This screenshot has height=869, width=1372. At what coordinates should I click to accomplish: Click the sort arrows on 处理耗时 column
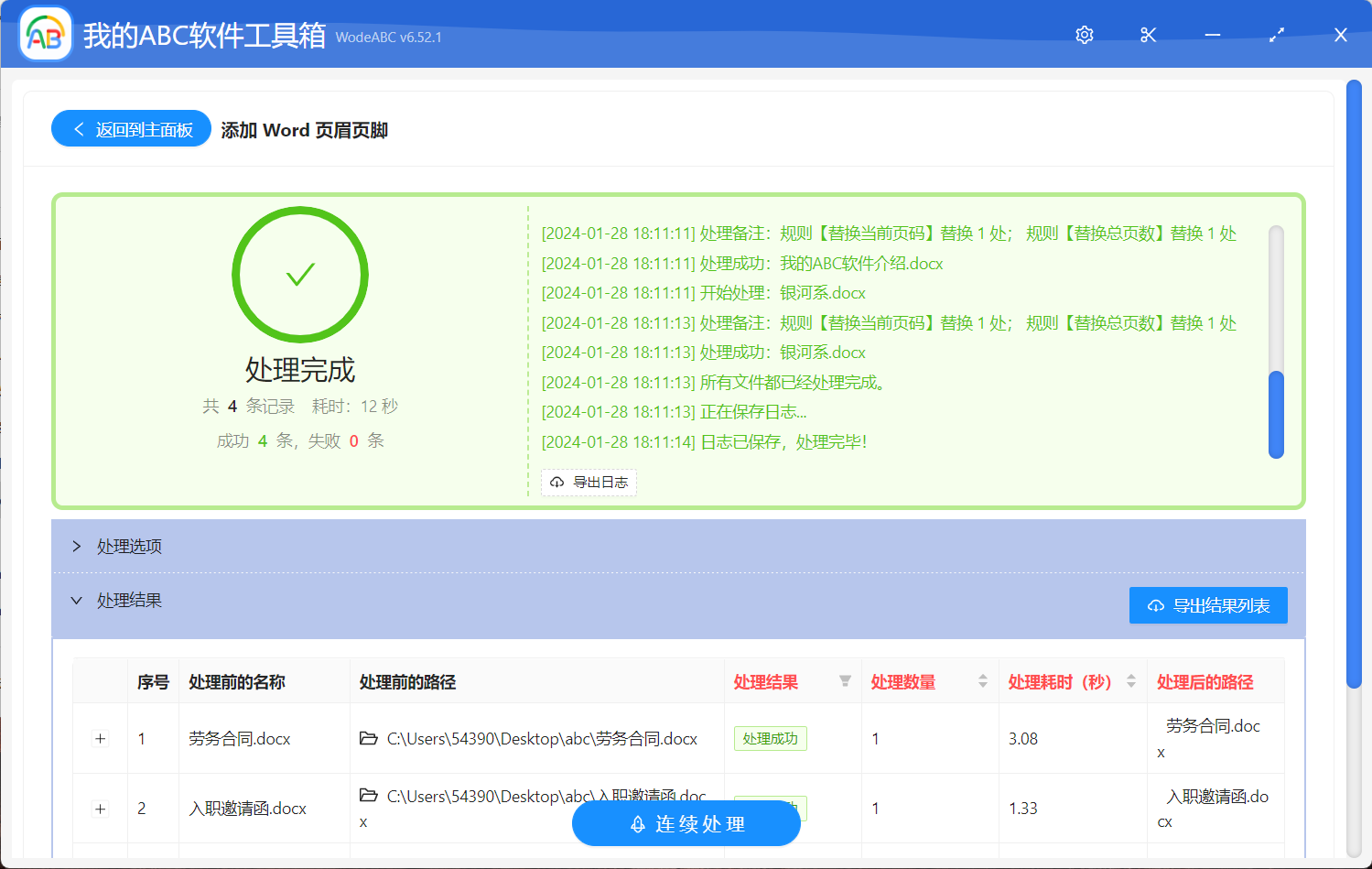[x=1129, y=681]
